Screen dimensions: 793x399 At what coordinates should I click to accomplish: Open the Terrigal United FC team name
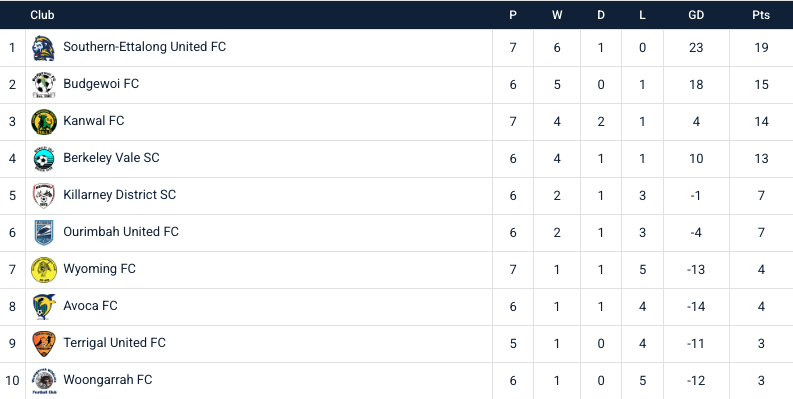tap(114, 343)
